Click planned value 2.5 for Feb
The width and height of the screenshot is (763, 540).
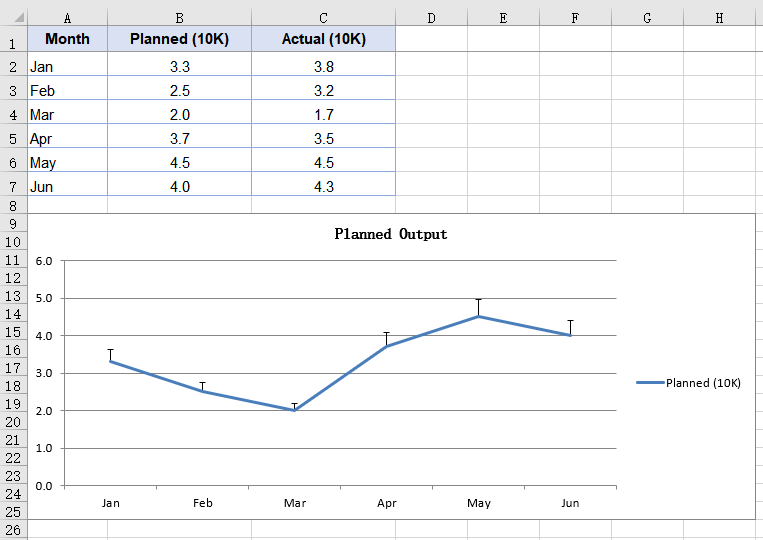click(180, 89)
